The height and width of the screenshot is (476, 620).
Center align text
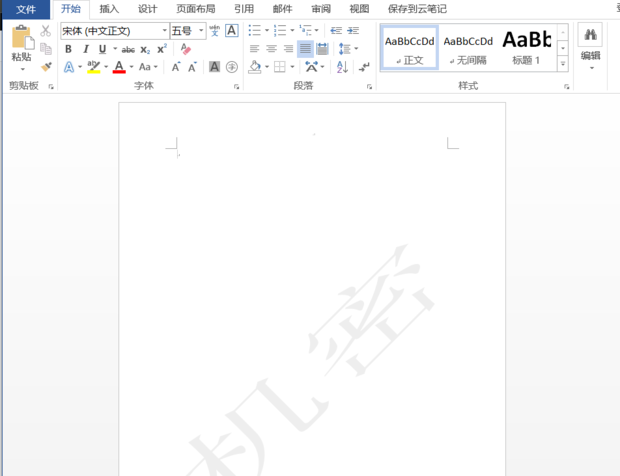271,49
